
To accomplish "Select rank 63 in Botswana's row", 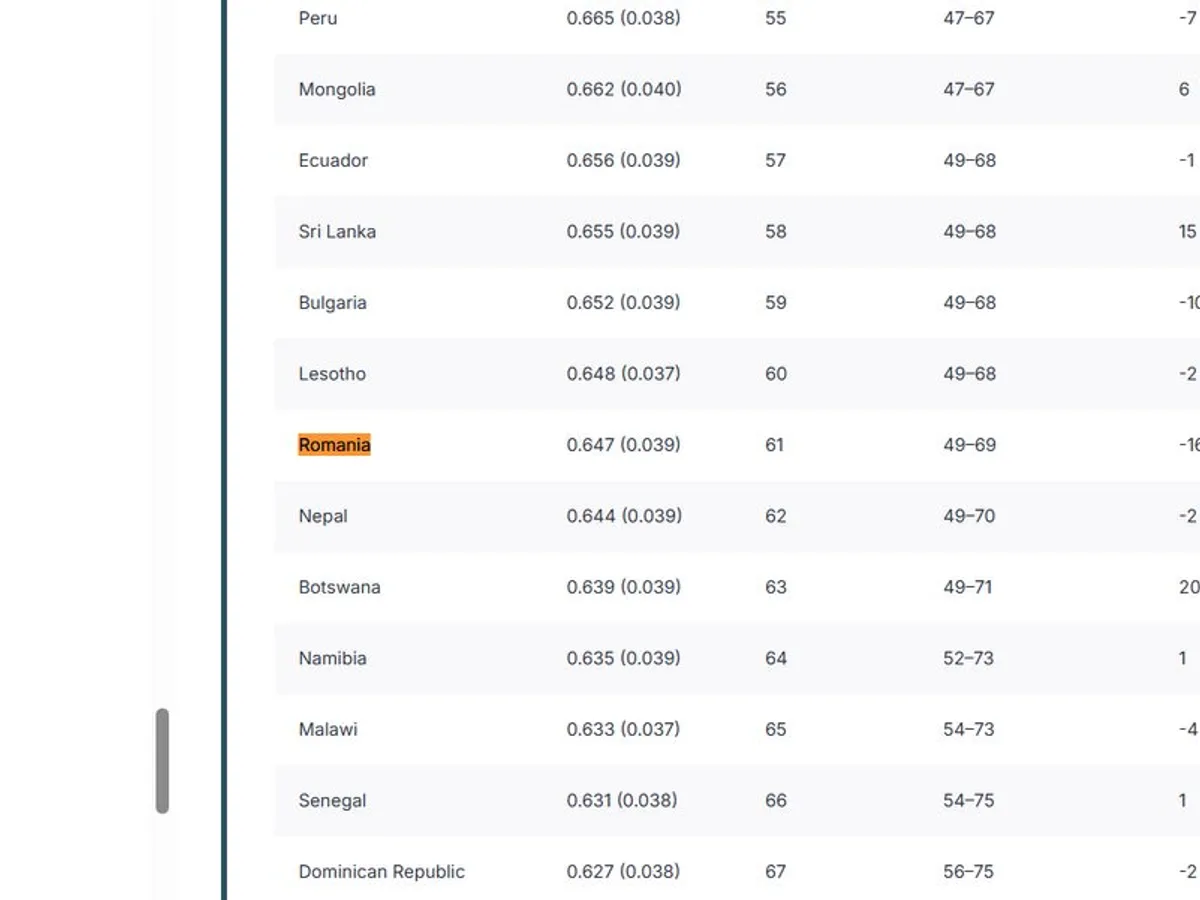I will click(x=776, y=587).
